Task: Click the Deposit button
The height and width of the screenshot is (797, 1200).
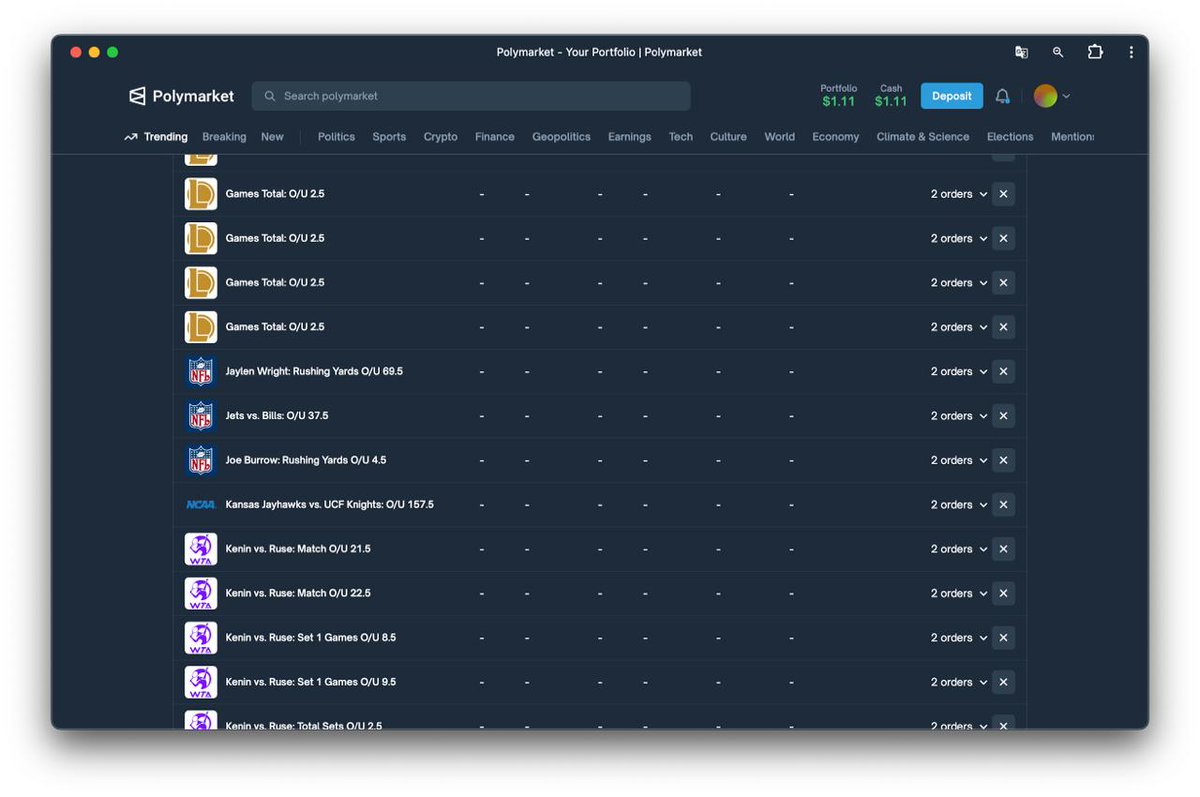Action: point(952,96)
